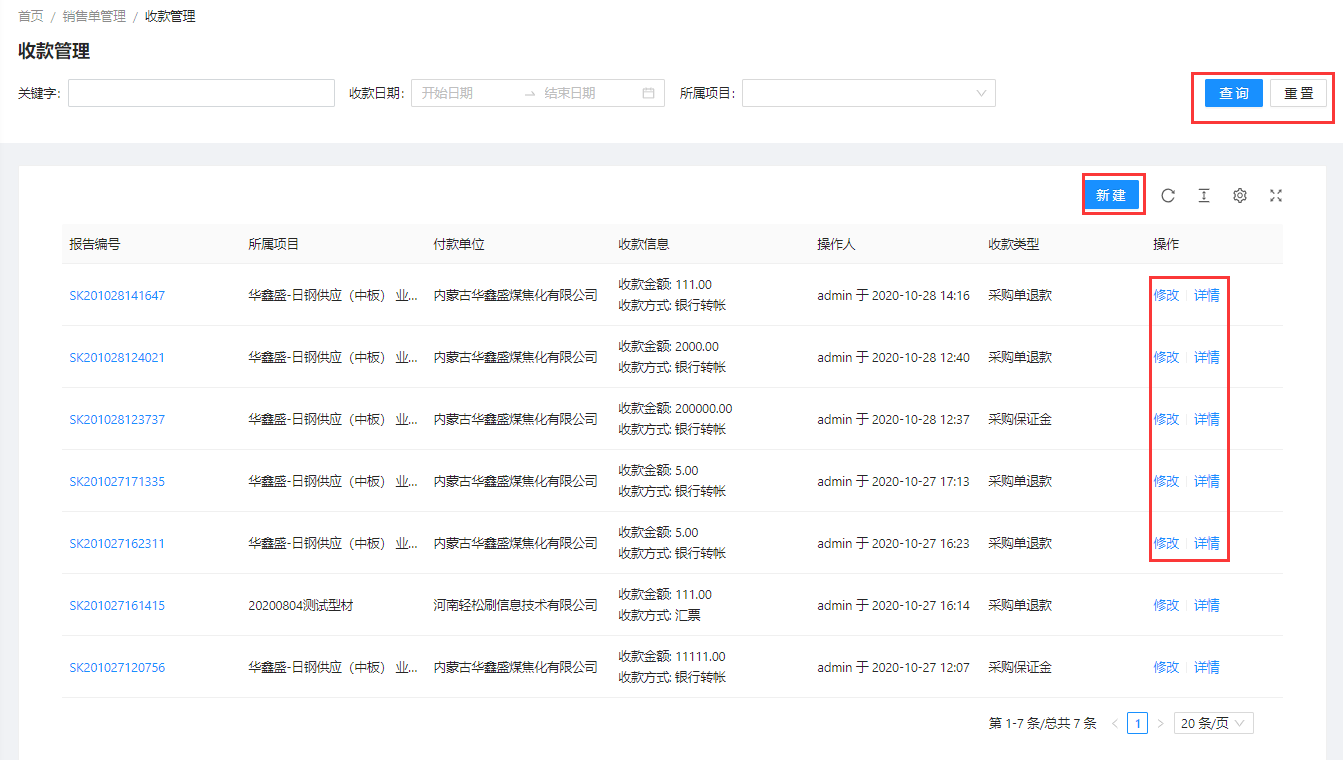Click 修改 for SK201027120756
Image resolution: width=1343 pixels, height=760 pixels.
point(1166,668)
